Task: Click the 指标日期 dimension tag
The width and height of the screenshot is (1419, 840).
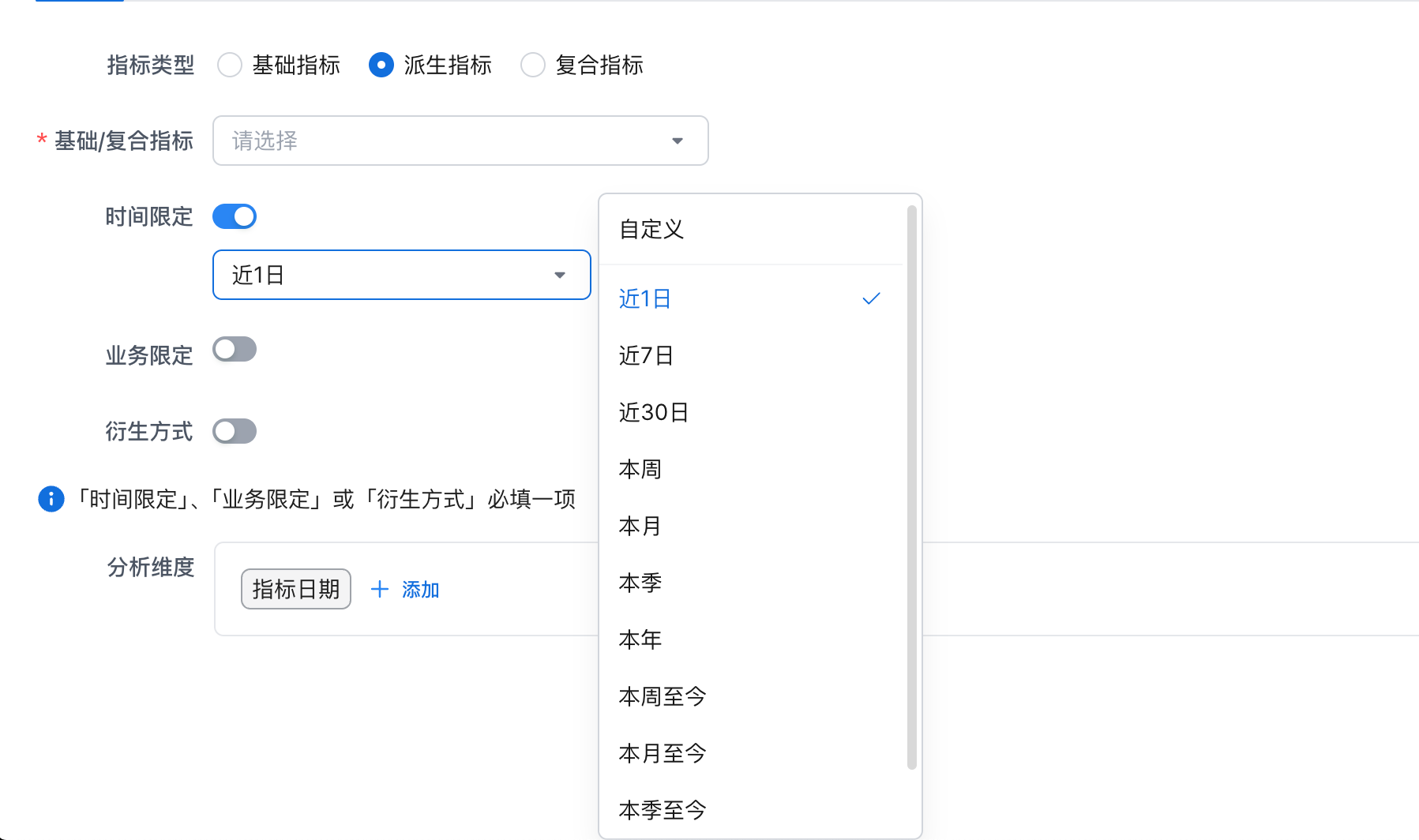Action: [296, 589]
